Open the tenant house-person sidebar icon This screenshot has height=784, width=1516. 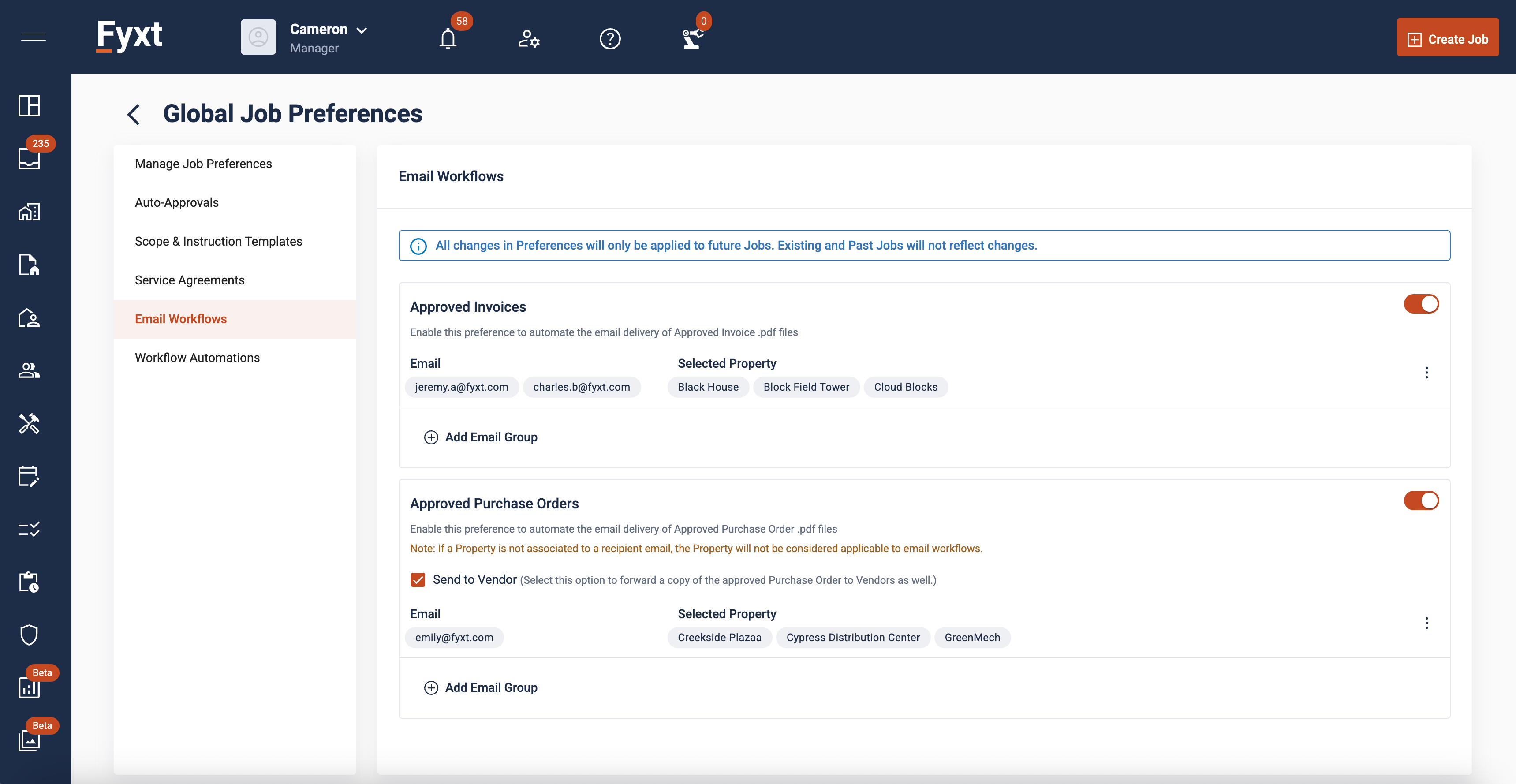click(x=29, y=318)
